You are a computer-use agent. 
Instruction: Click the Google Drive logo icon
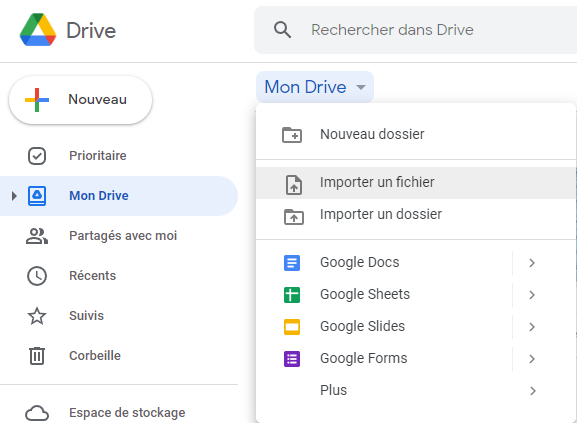point(38,30)
